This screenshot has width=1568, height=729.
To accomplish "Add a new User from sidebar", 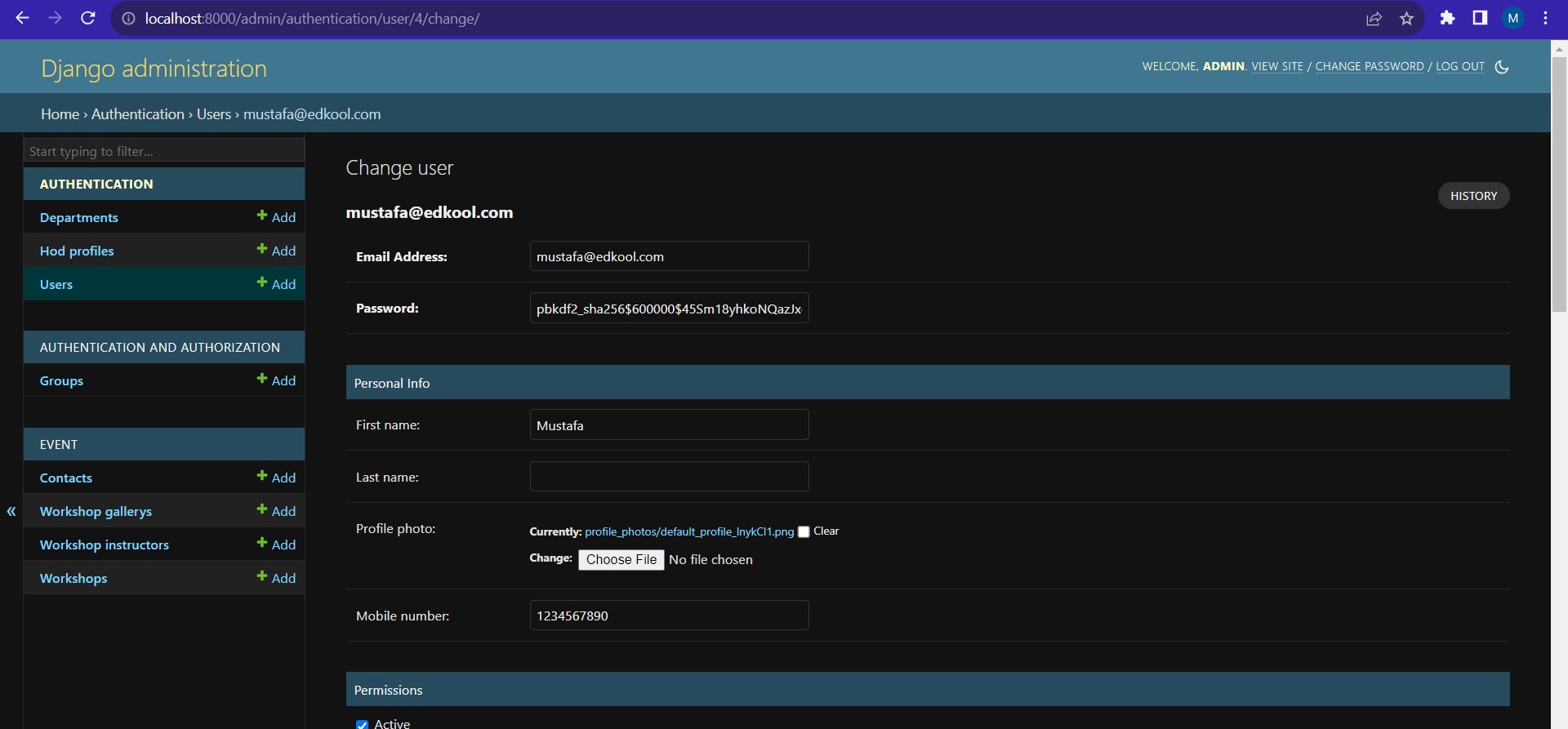I will click(x=276, y=284).
